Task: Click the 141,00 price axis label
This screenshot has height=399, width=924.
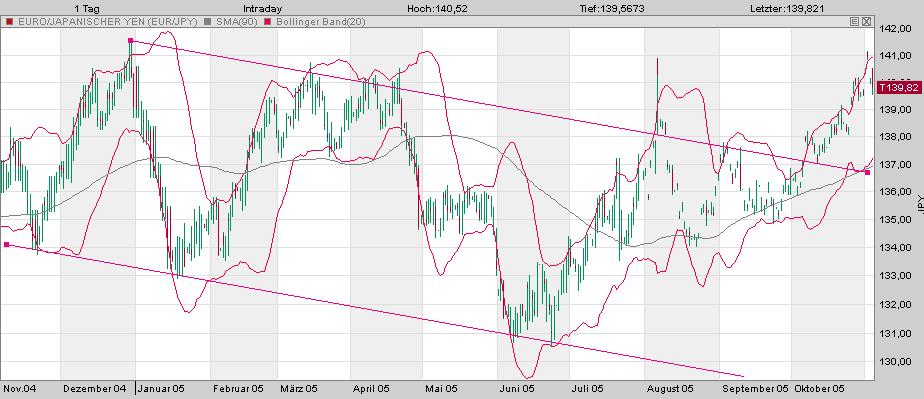Action: pyautogui.click(x=895, y=56)
